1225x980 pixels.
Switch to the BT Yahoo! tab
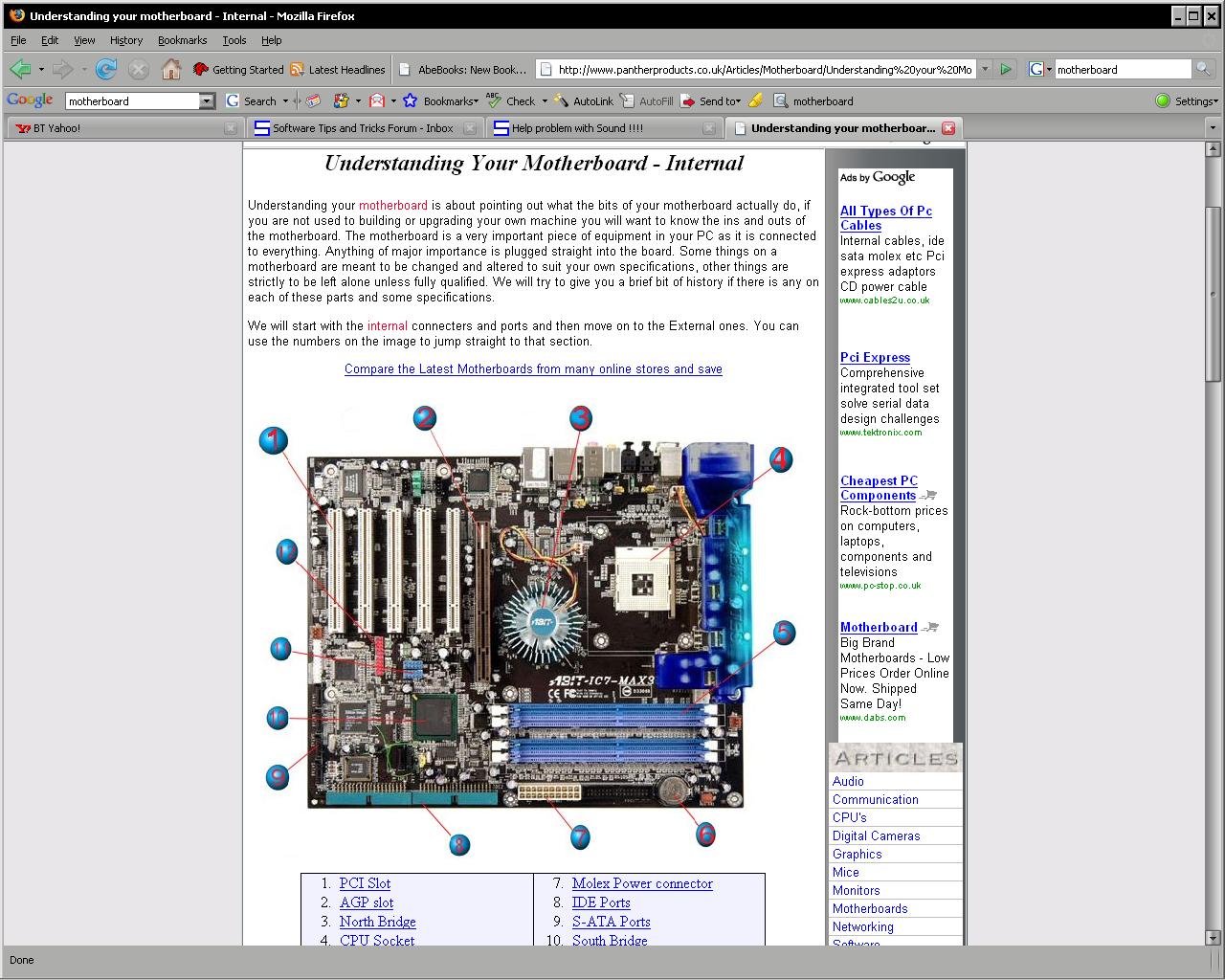click(x=124, y=128)
